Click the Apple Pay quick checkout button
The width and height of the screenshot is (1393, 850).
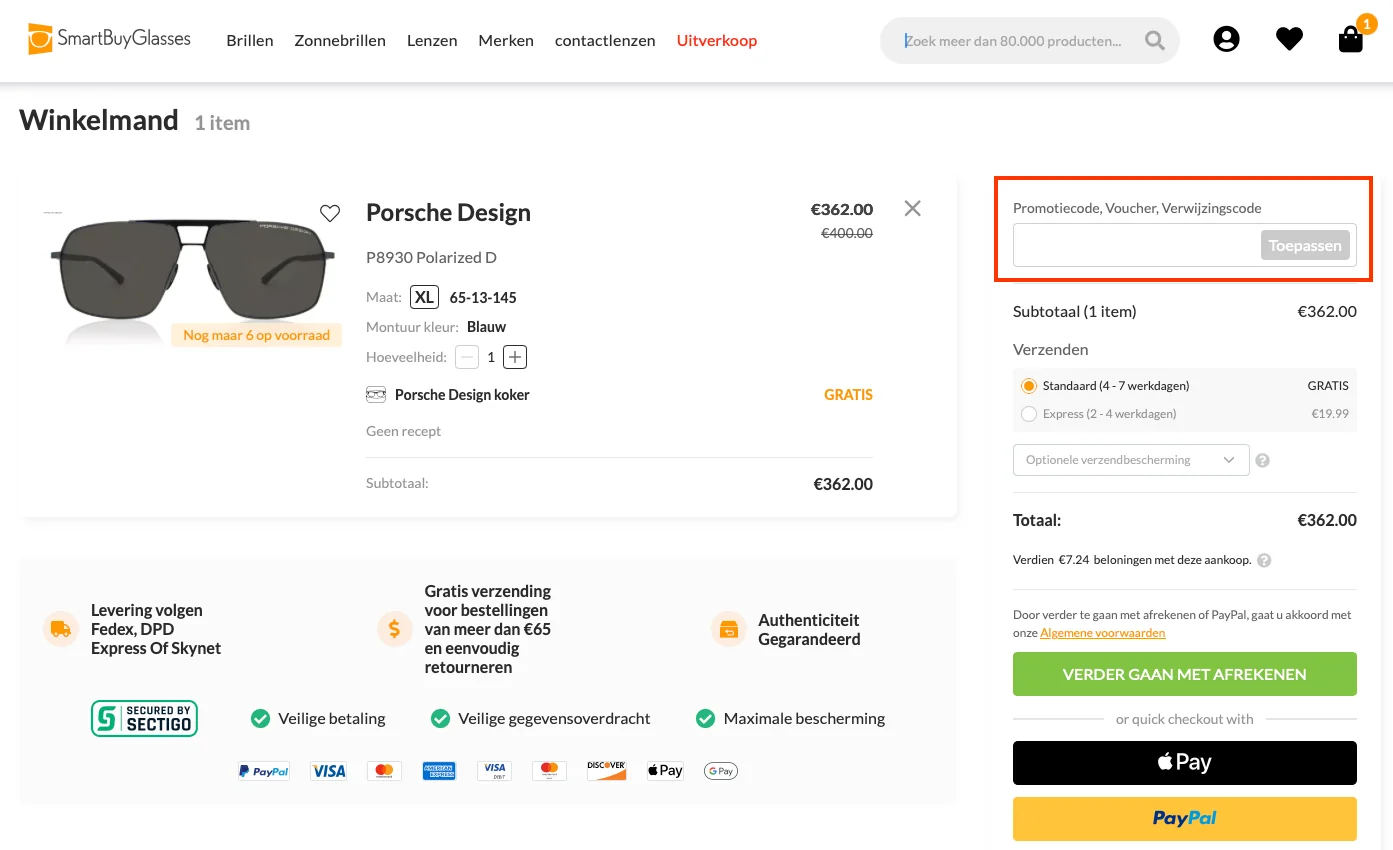click(x=1184, y=762)
